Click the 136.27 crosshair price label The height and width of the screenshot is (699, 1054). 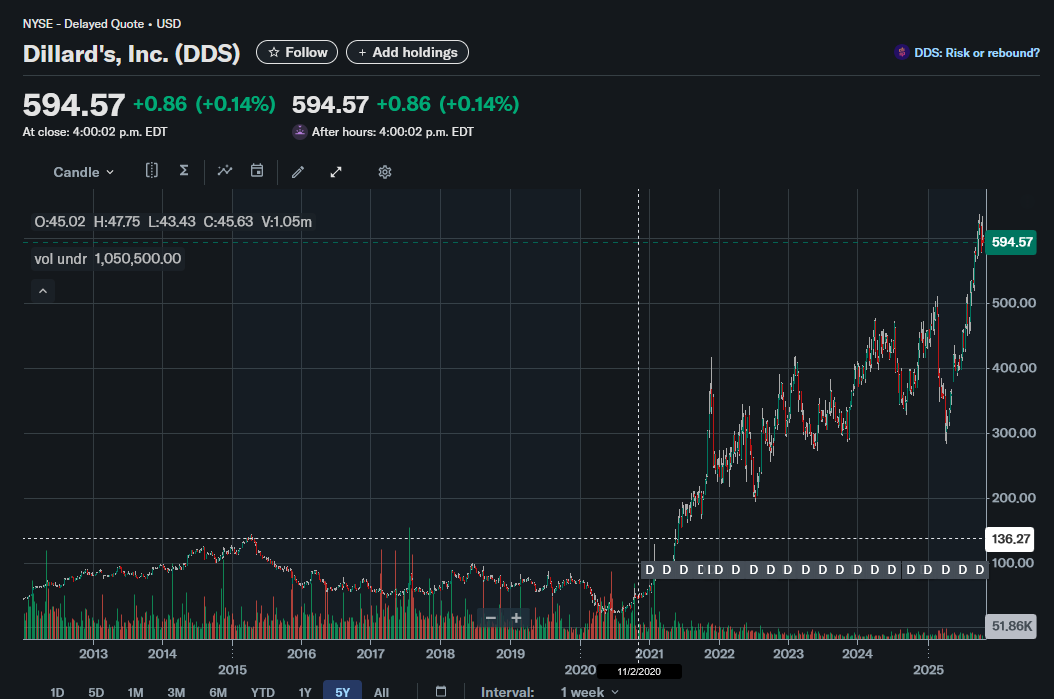(1010, 539)
